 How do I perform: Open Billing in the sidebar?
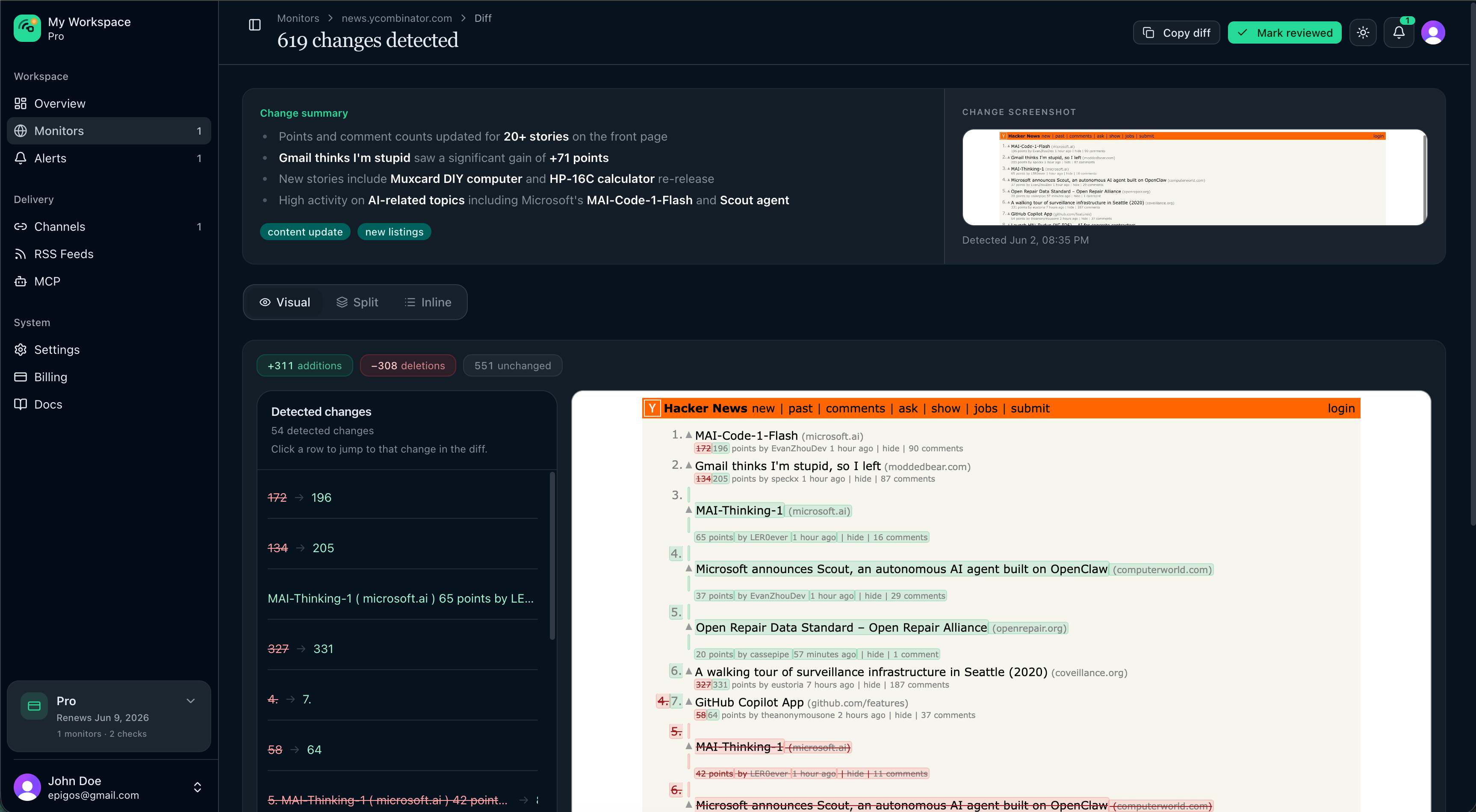(x=109, y=377)
